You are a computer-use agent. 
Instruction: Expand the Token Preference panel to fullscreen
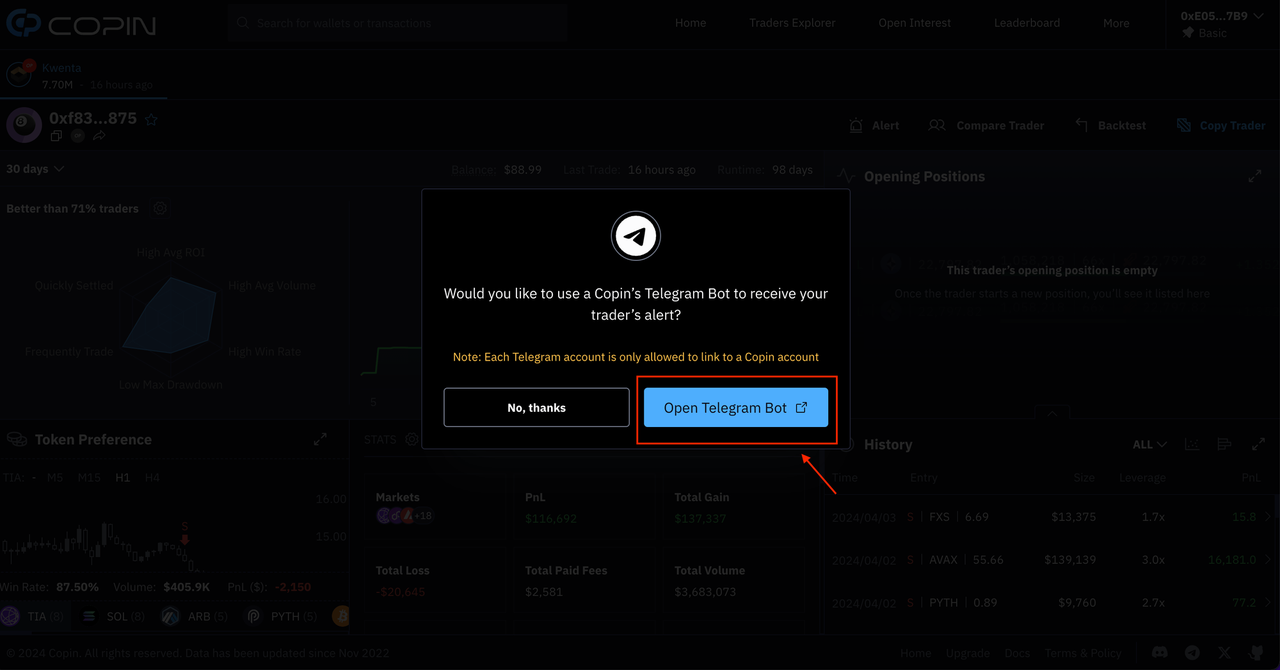tap(320, 439)
